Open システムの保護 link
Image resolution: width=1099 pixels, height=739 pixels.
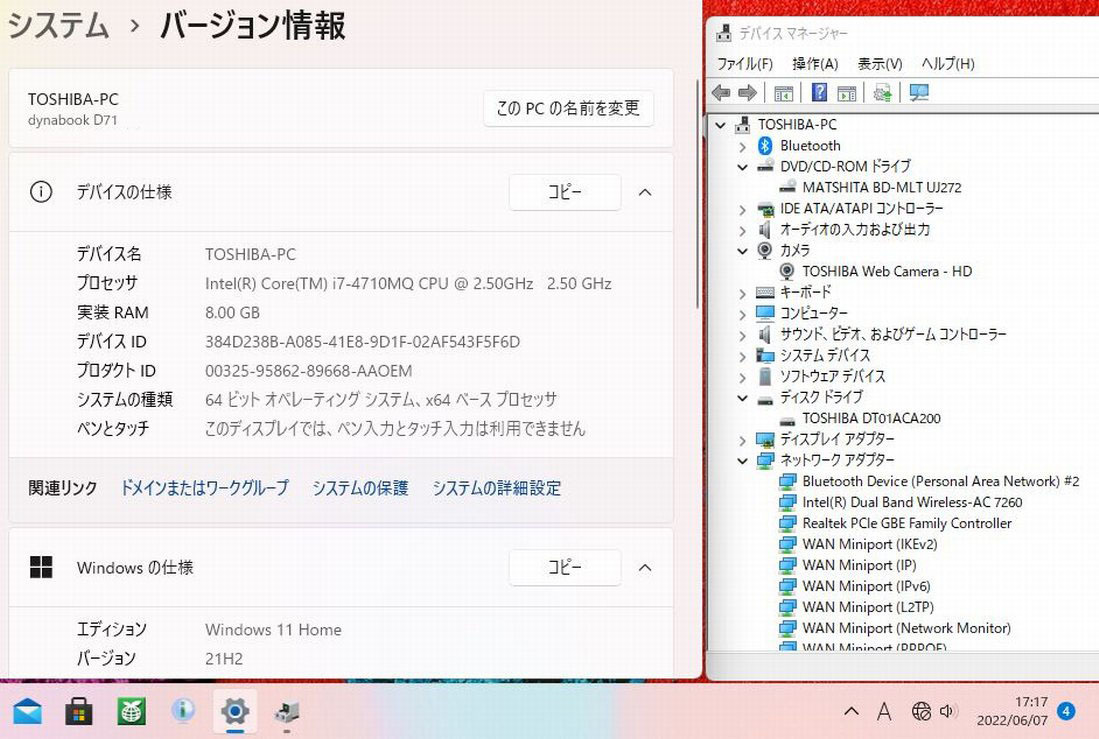360,488
